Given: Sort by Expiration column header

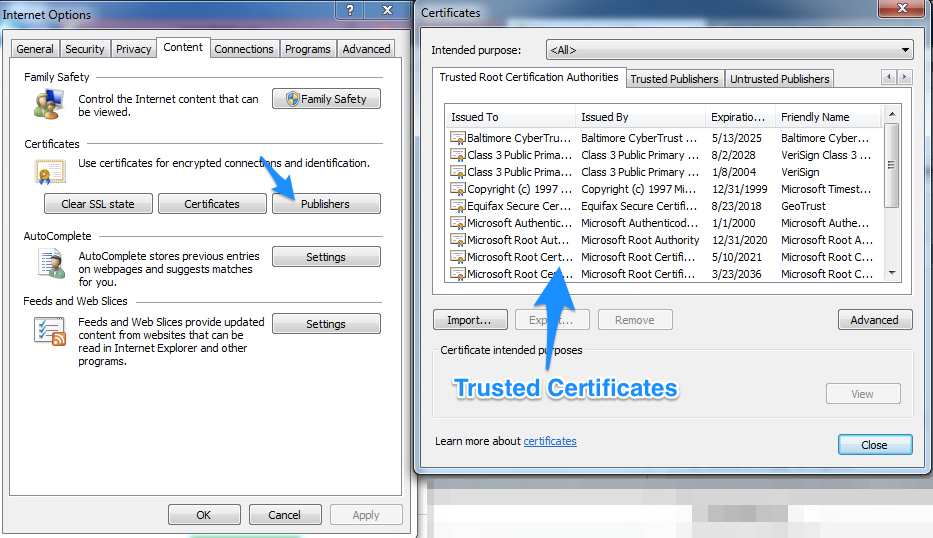Looking at the screenshot, I should [x=740, y=117].
